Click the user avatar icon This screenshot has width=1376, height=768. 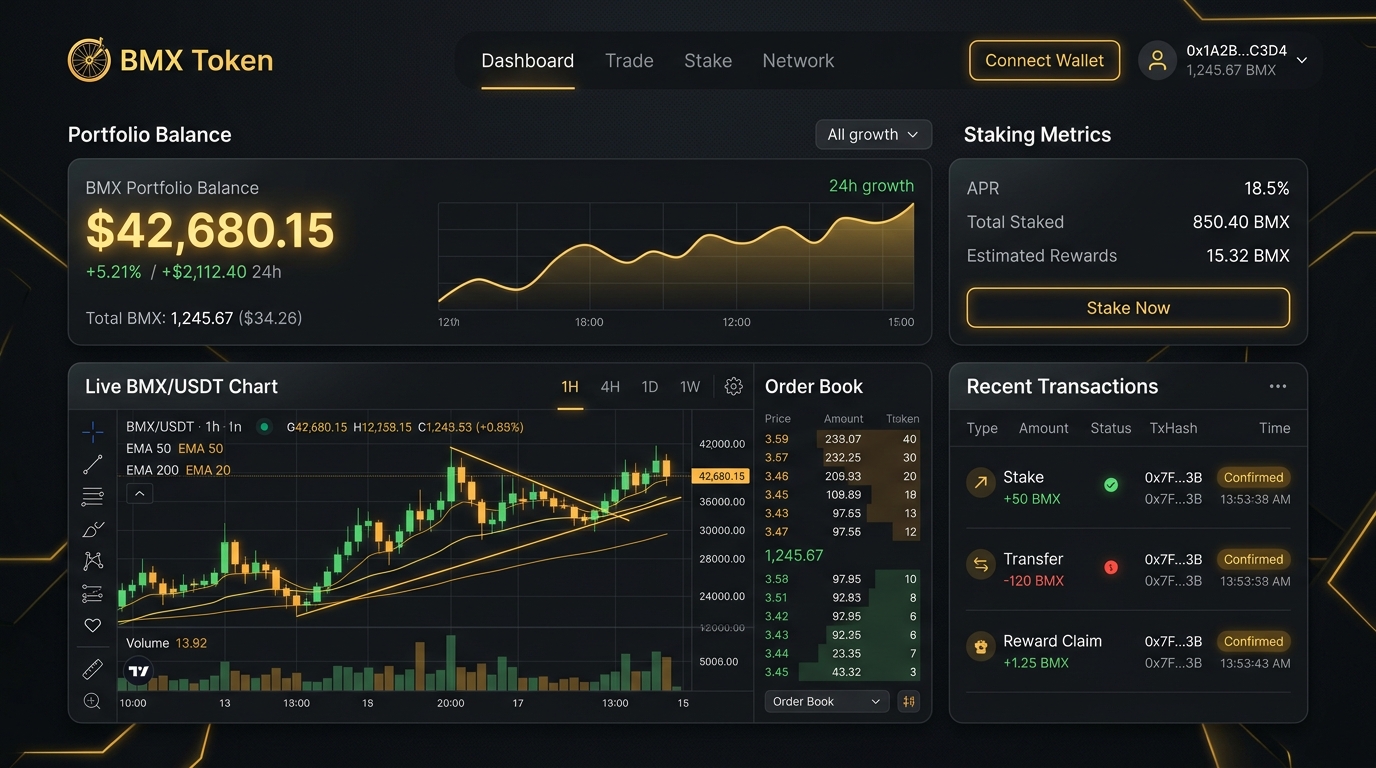(1157, 60)
